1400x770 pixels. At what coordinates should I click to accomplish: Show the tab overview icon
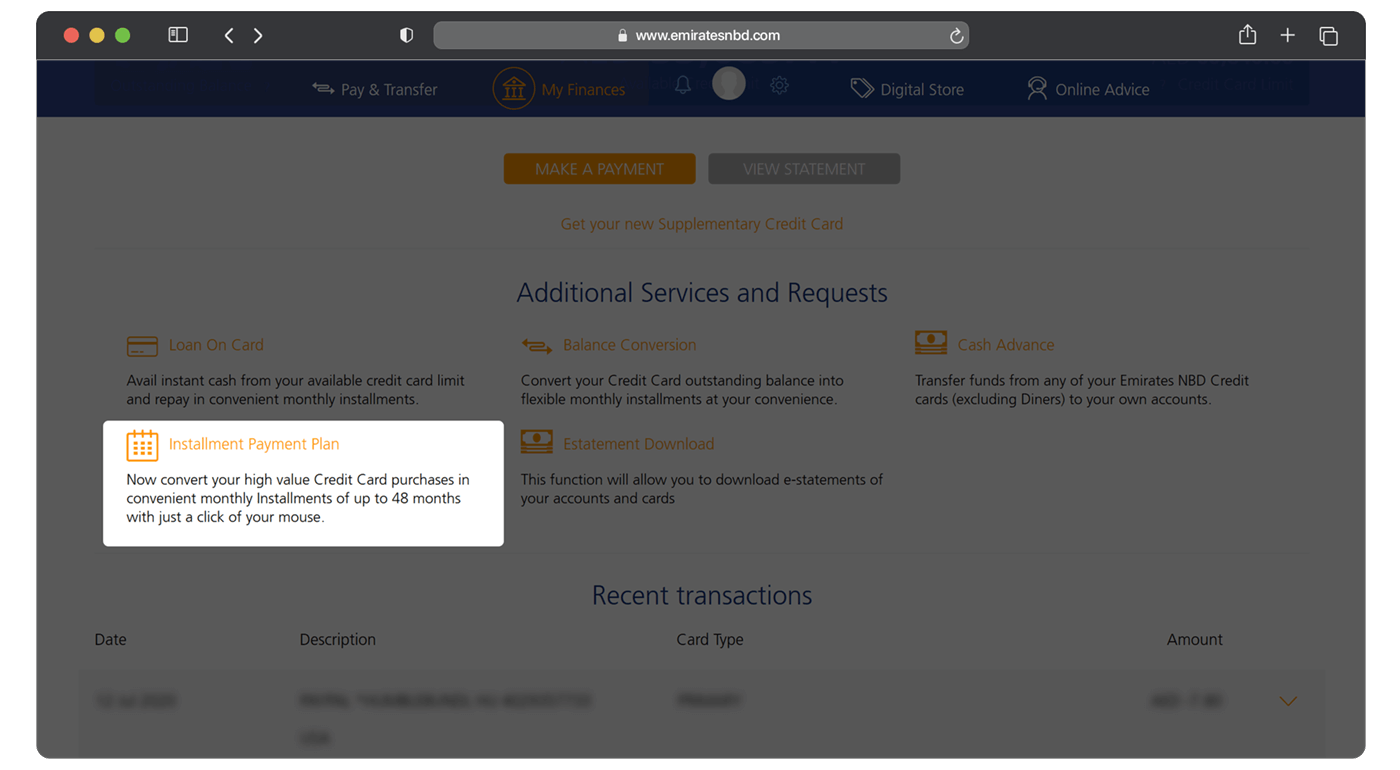[1328, 36]
